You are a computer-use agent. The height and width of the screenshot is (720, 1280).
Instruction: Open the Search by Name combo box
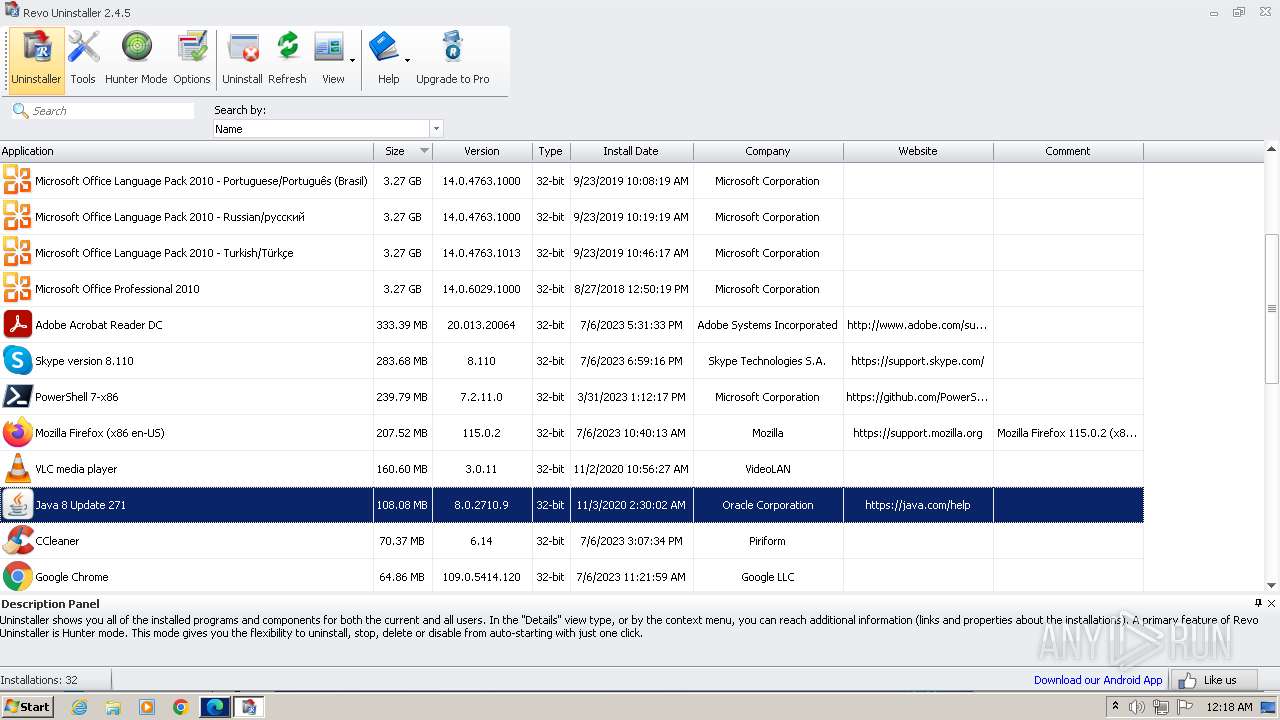pyautogui.click(x=328, y=129)
